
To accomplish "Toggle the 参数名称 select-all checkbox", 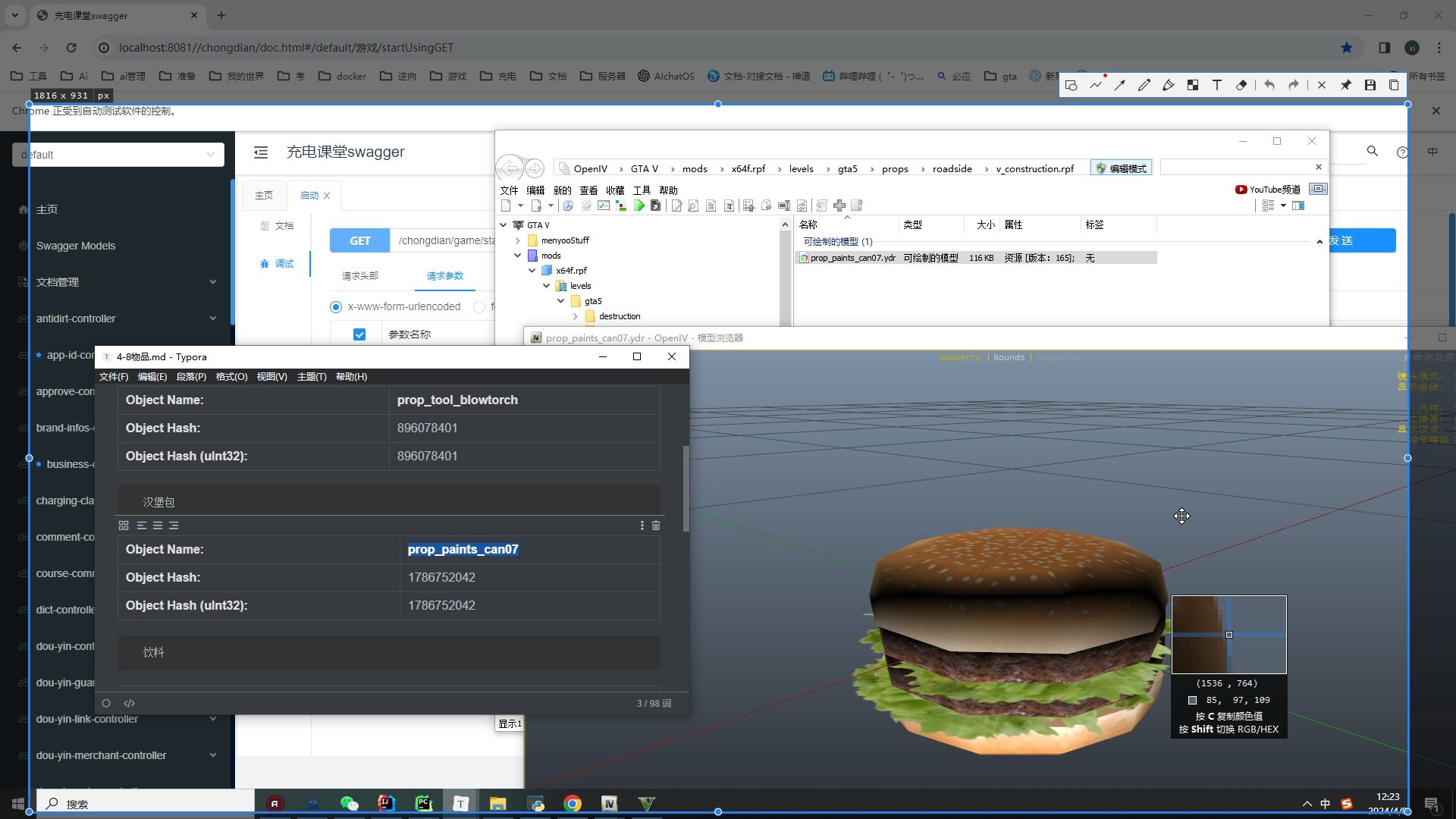I will [359, 334].
